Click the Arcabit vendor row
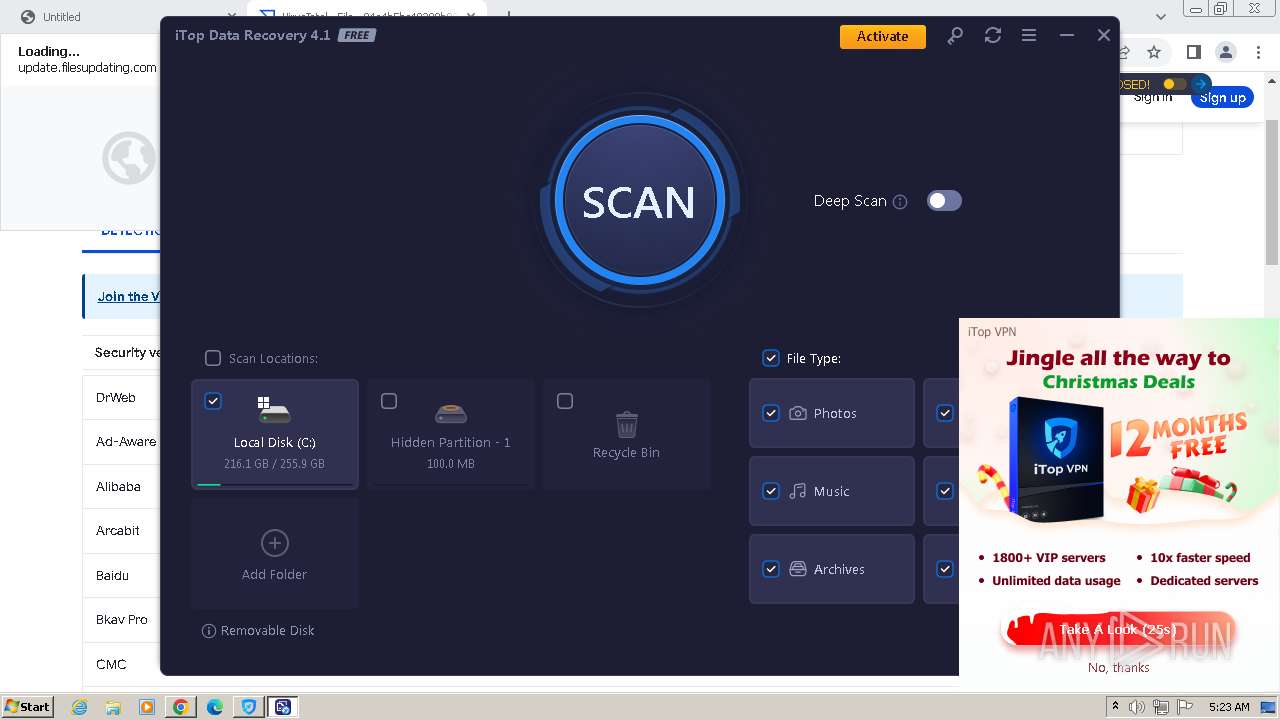 (121, 531)
